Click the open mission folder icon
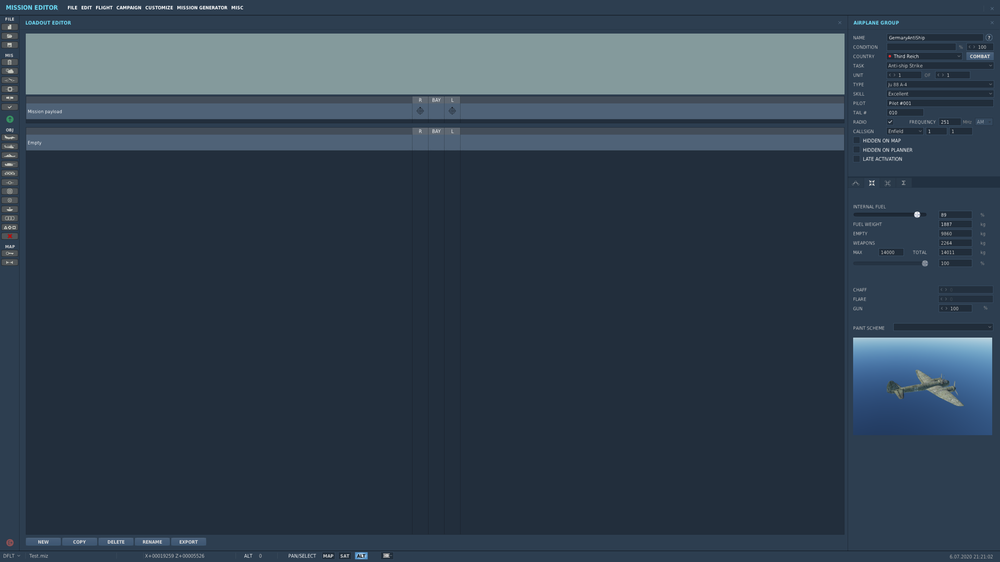This screenshot has width=1000, height=562. click(x=10, y=36)
